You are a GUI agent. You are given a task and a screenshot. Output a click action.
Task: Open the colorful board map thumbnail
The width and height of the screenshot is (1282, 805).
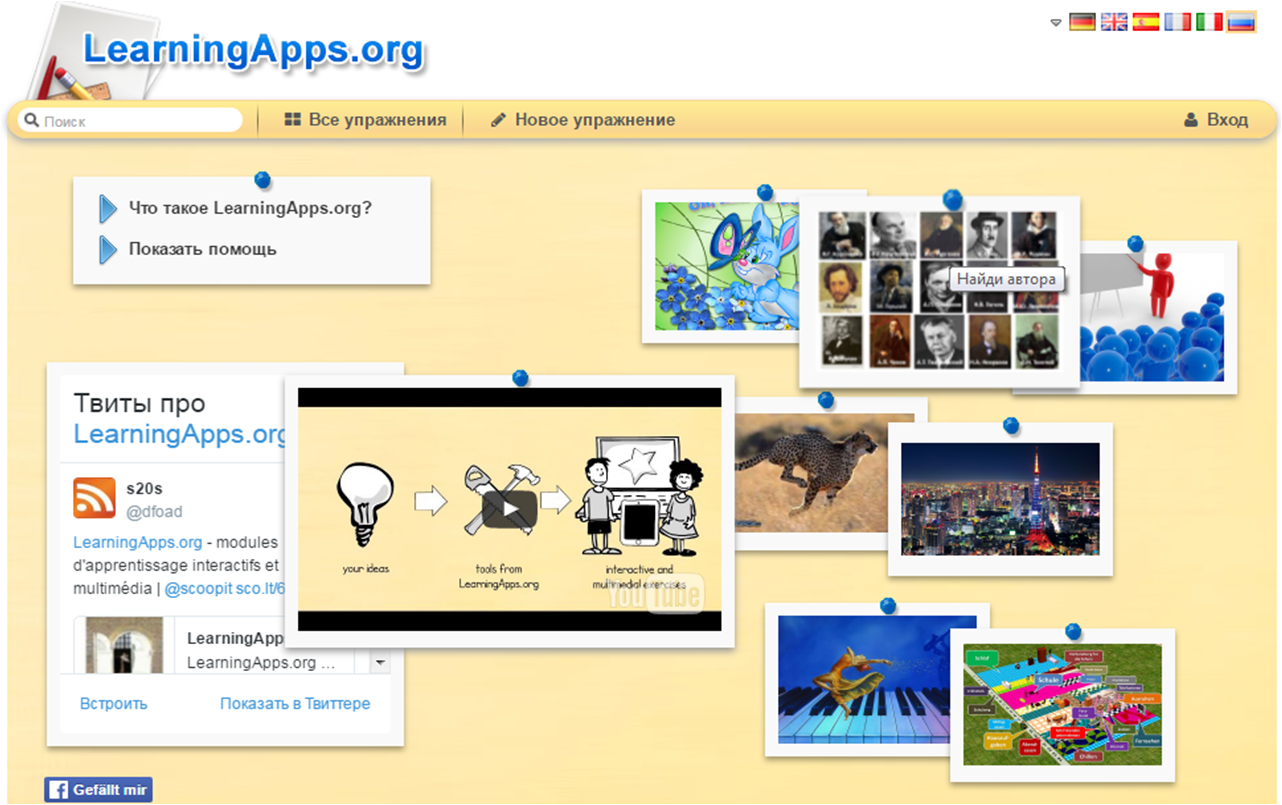[1062, 705]
